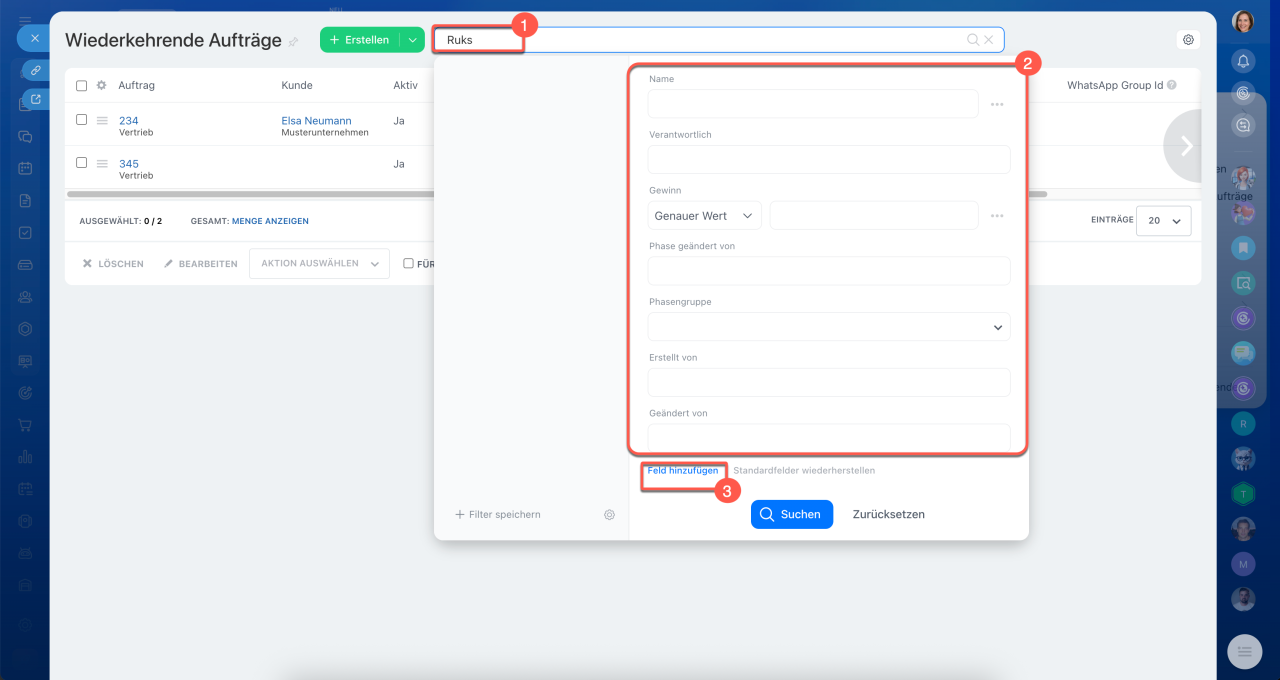The width and height of the screenshot is (1280, 680).
Task: Click WhatsApp Group Id column header
Action: click(x=1114, y=86)
